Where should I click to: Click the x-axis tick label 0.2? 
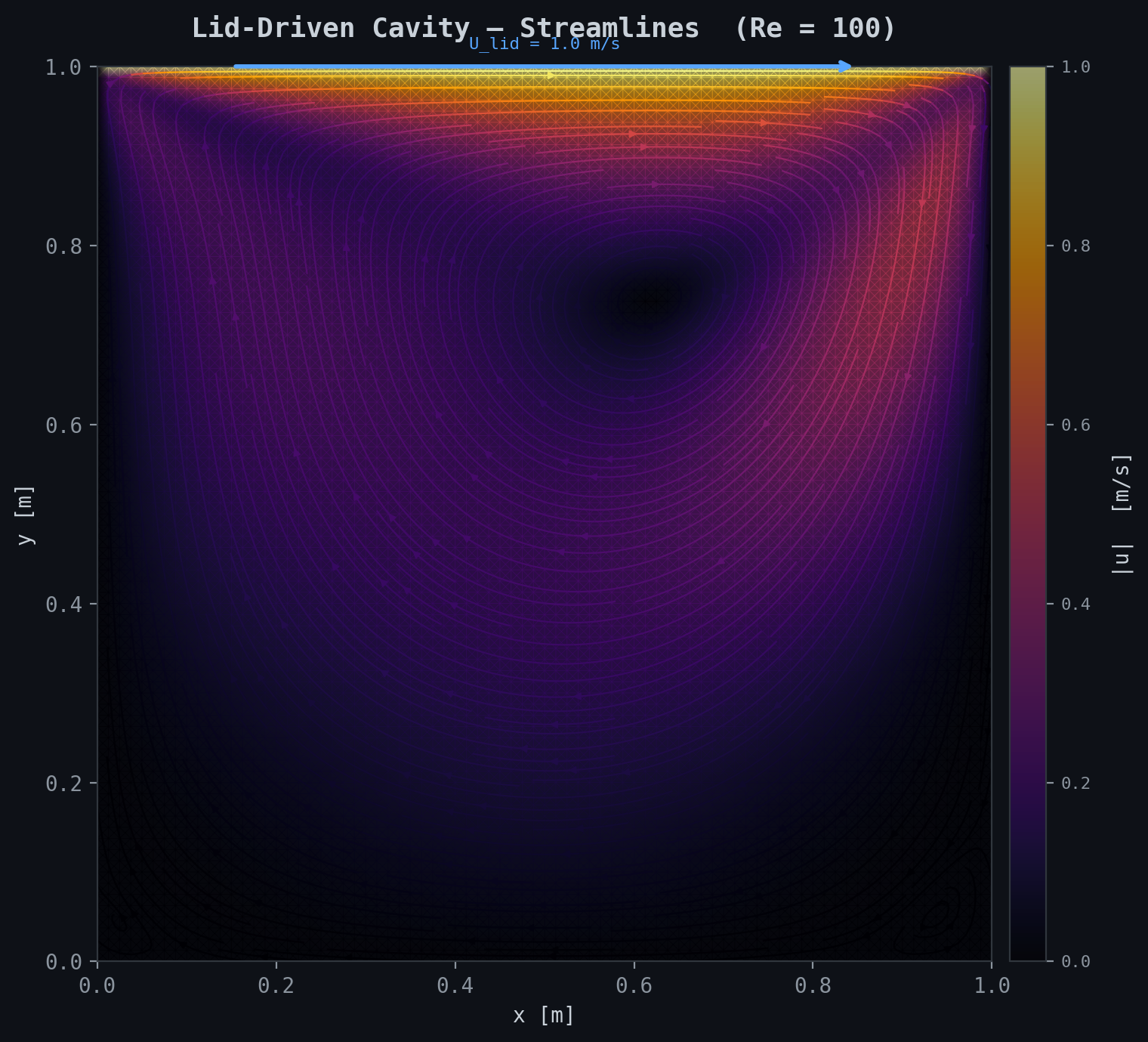point(276,986)
